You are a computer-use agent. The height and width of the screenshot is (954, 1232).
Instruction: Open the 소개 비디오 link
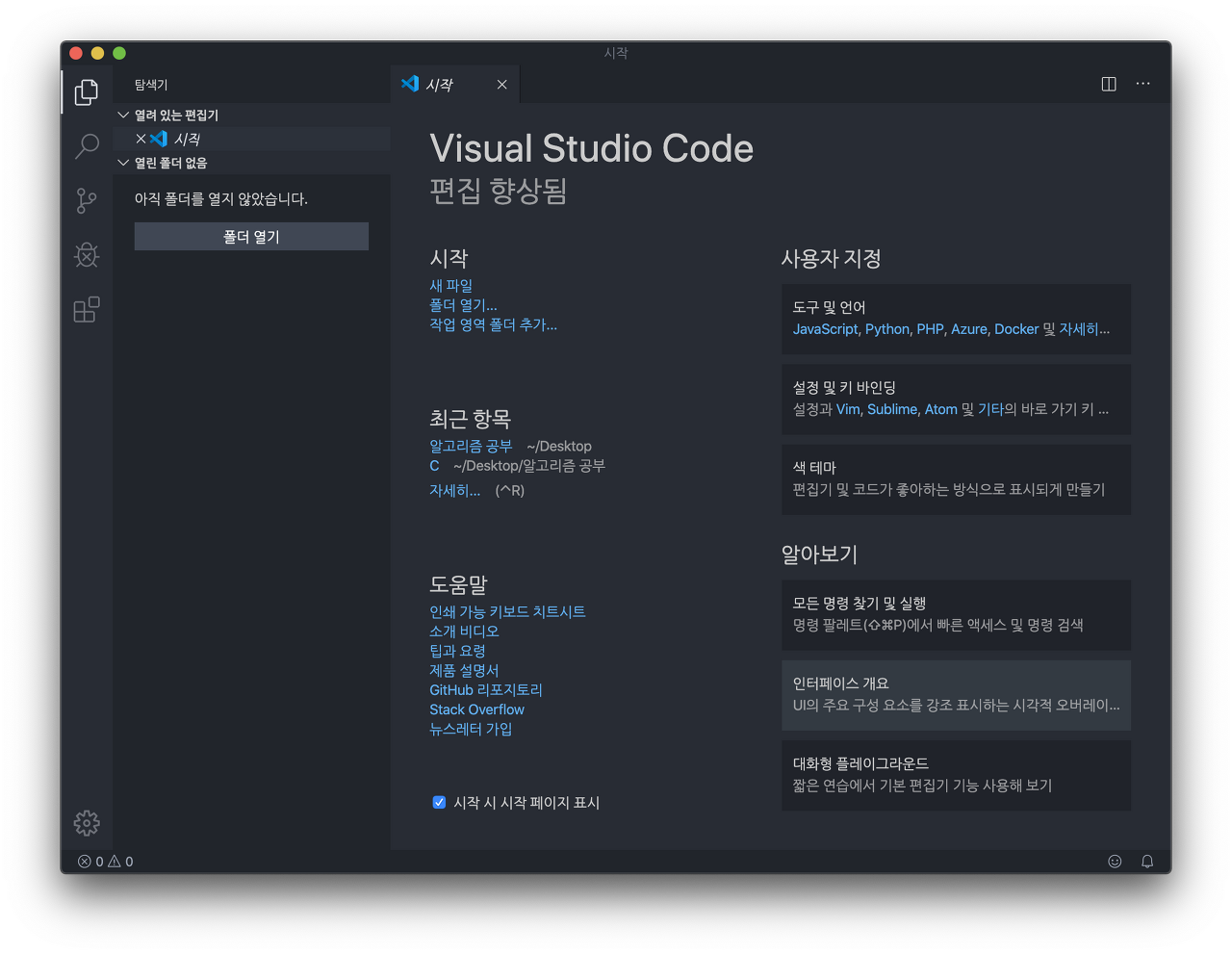[464, 632]
